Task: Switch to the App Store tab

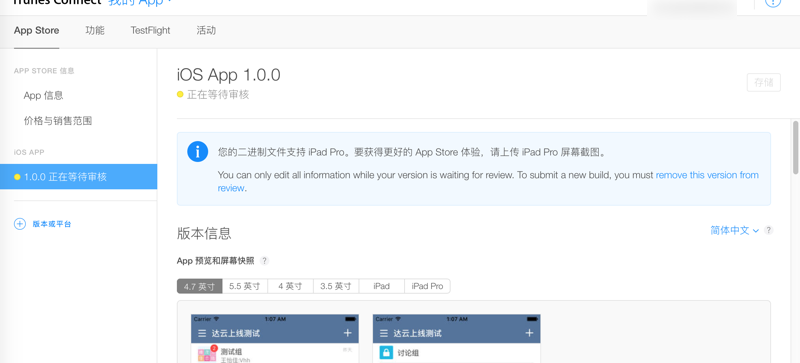Action: coord(36,31)
